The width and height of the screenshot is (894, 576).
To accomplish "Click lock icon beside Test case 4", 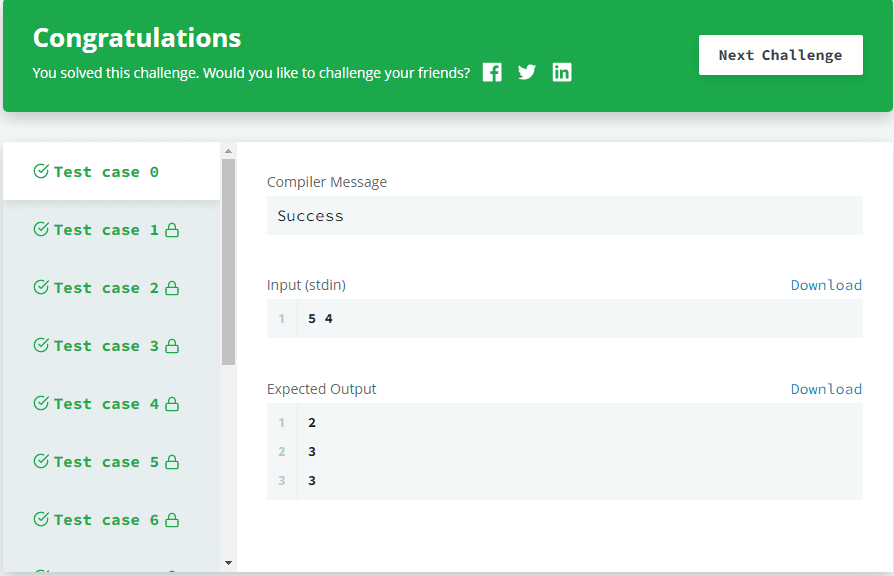I will tap(172, 404).
